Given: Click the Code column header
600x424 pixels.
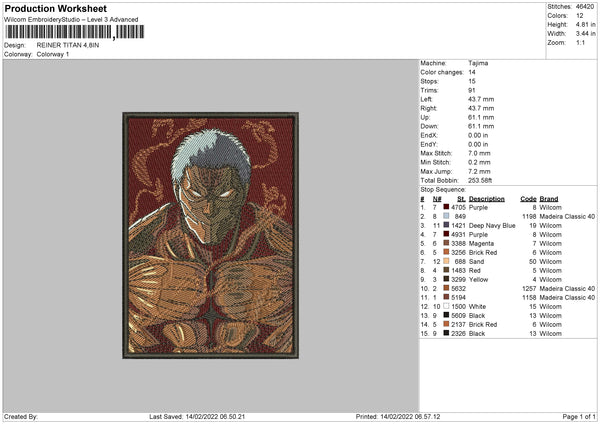Looking at the screenshot, I should coord(528,199).
